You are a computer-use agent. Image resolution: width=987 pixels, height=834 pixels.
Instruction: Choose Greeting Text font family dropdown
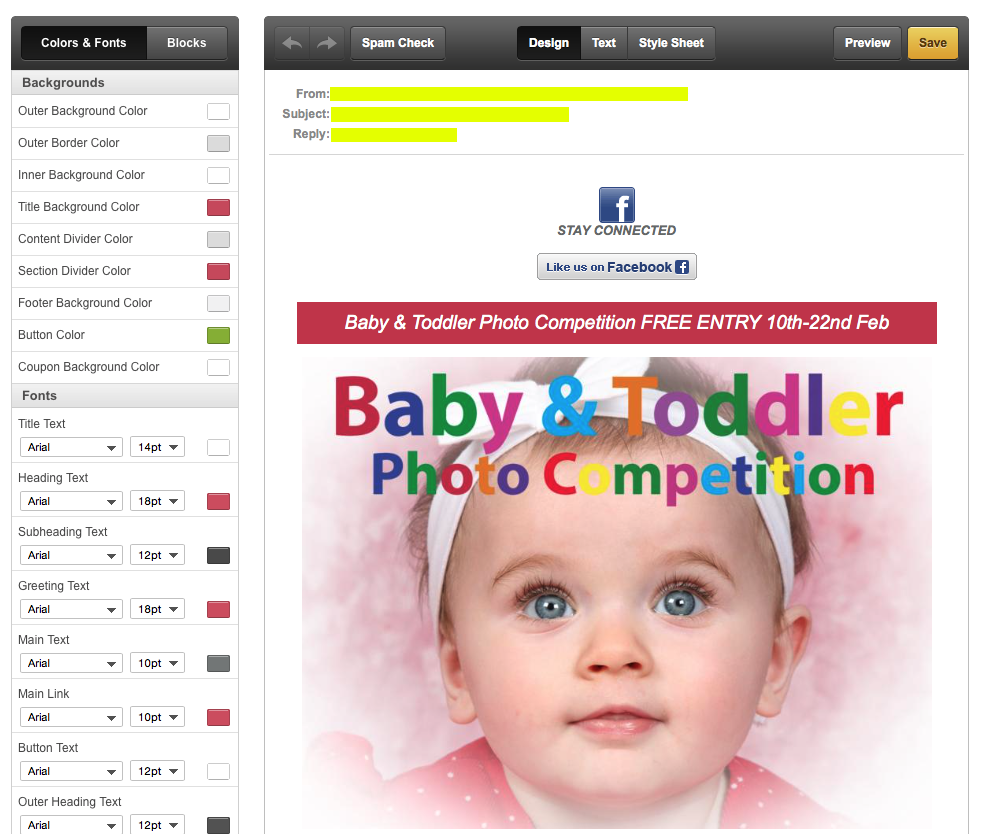[x=70, y=609]
